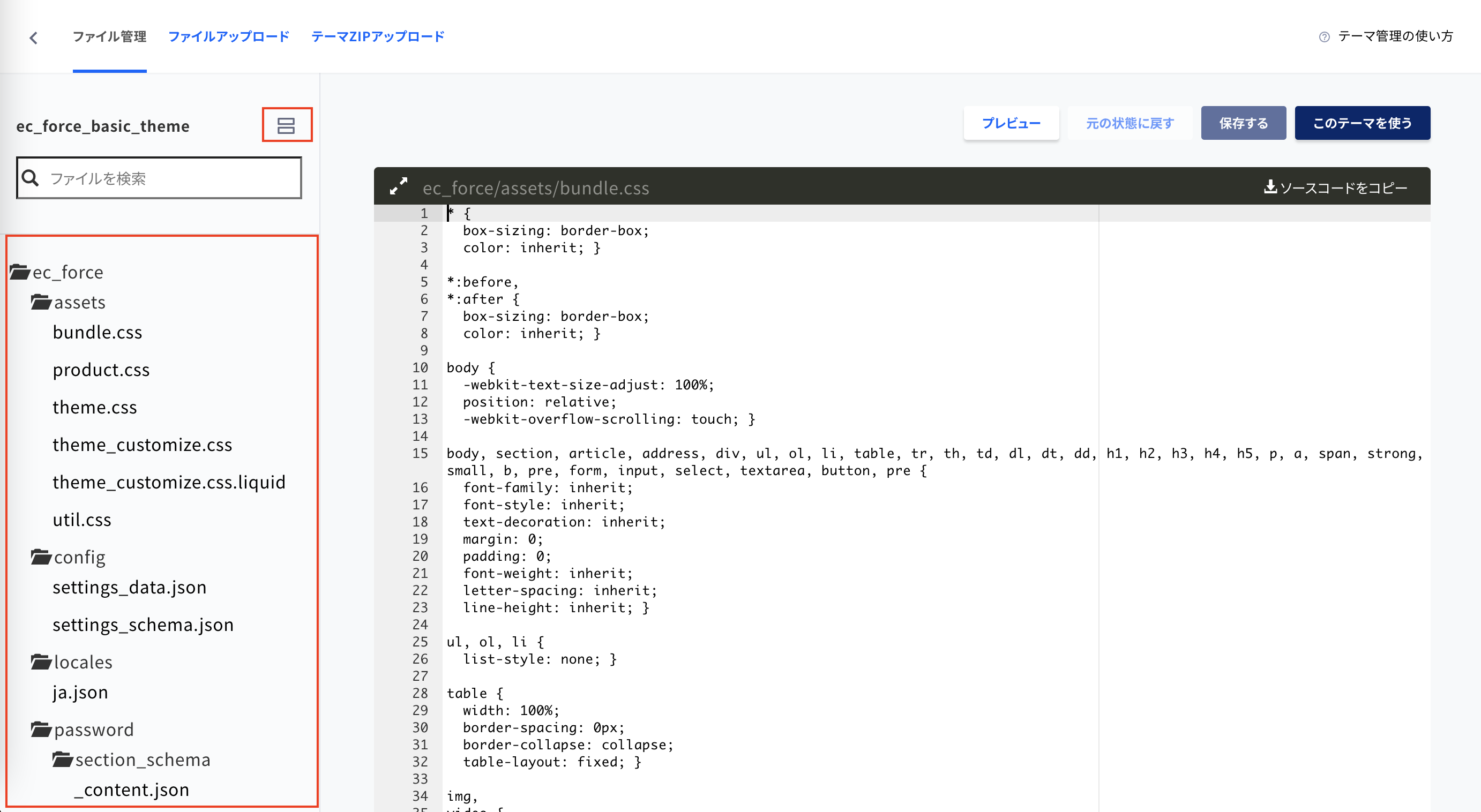Screen dimensions: 1481x812
Task: Click '-webkit-text-size-adjust: 100%;' code line
Action: 589,385
